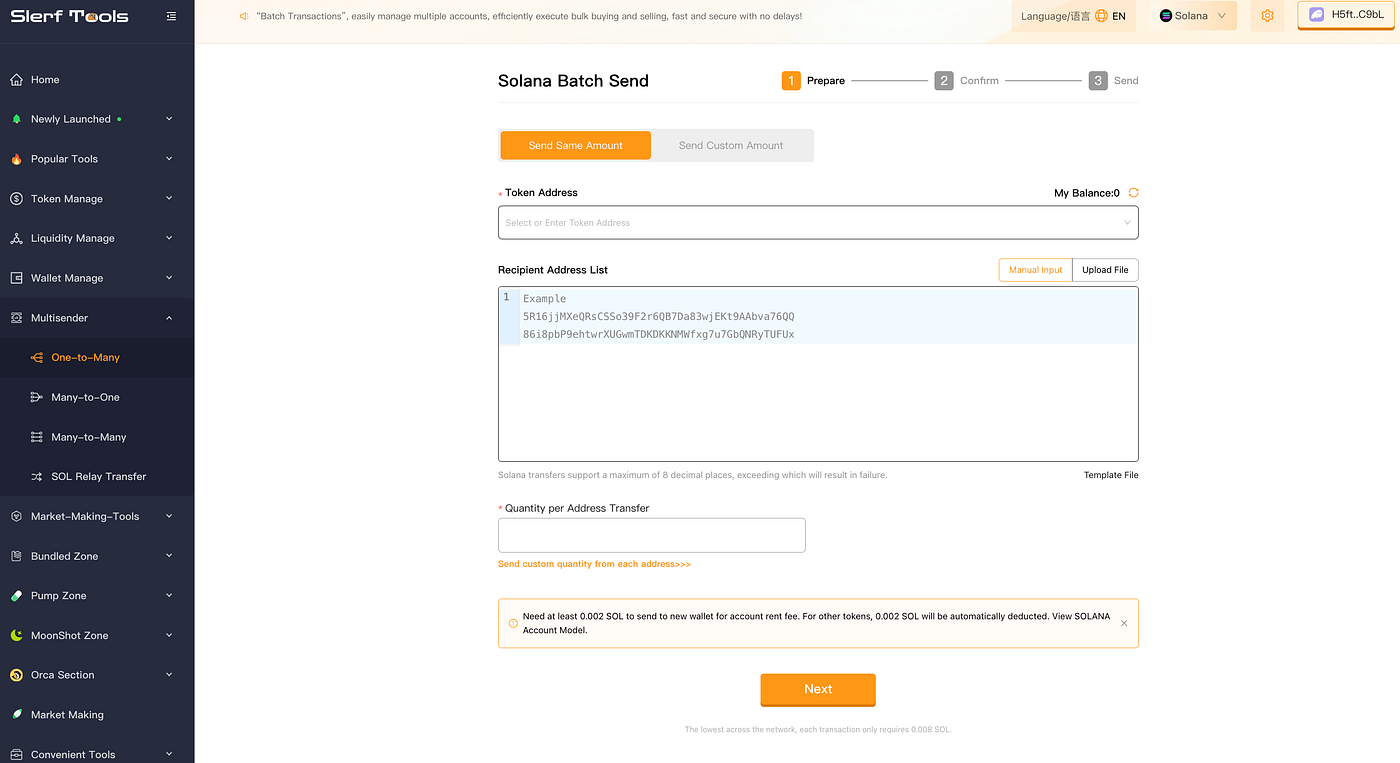The height and width of the screenshot is (763, 1400).
Task: Click step 3 Send indicator
Action: 1114,81
